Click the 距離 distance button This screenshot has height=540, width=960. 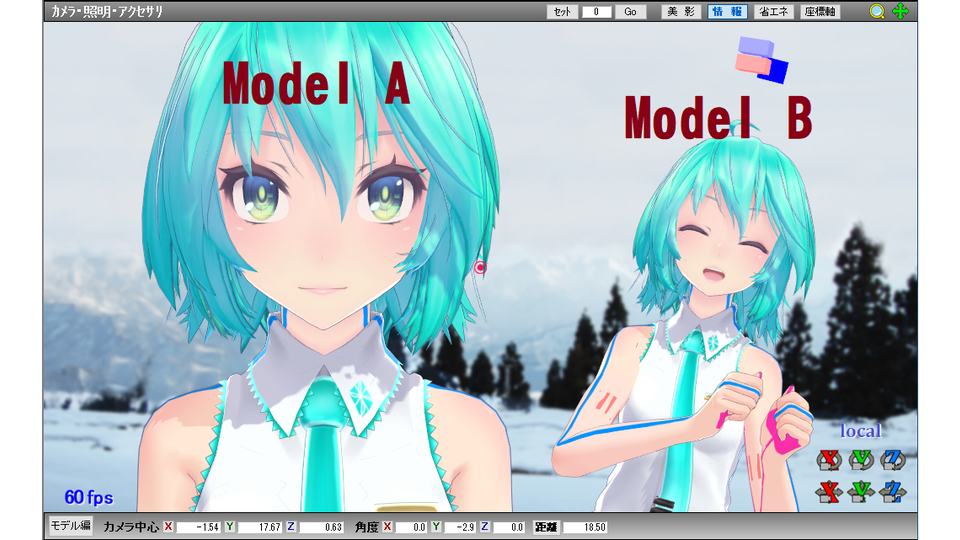(546, 527)
